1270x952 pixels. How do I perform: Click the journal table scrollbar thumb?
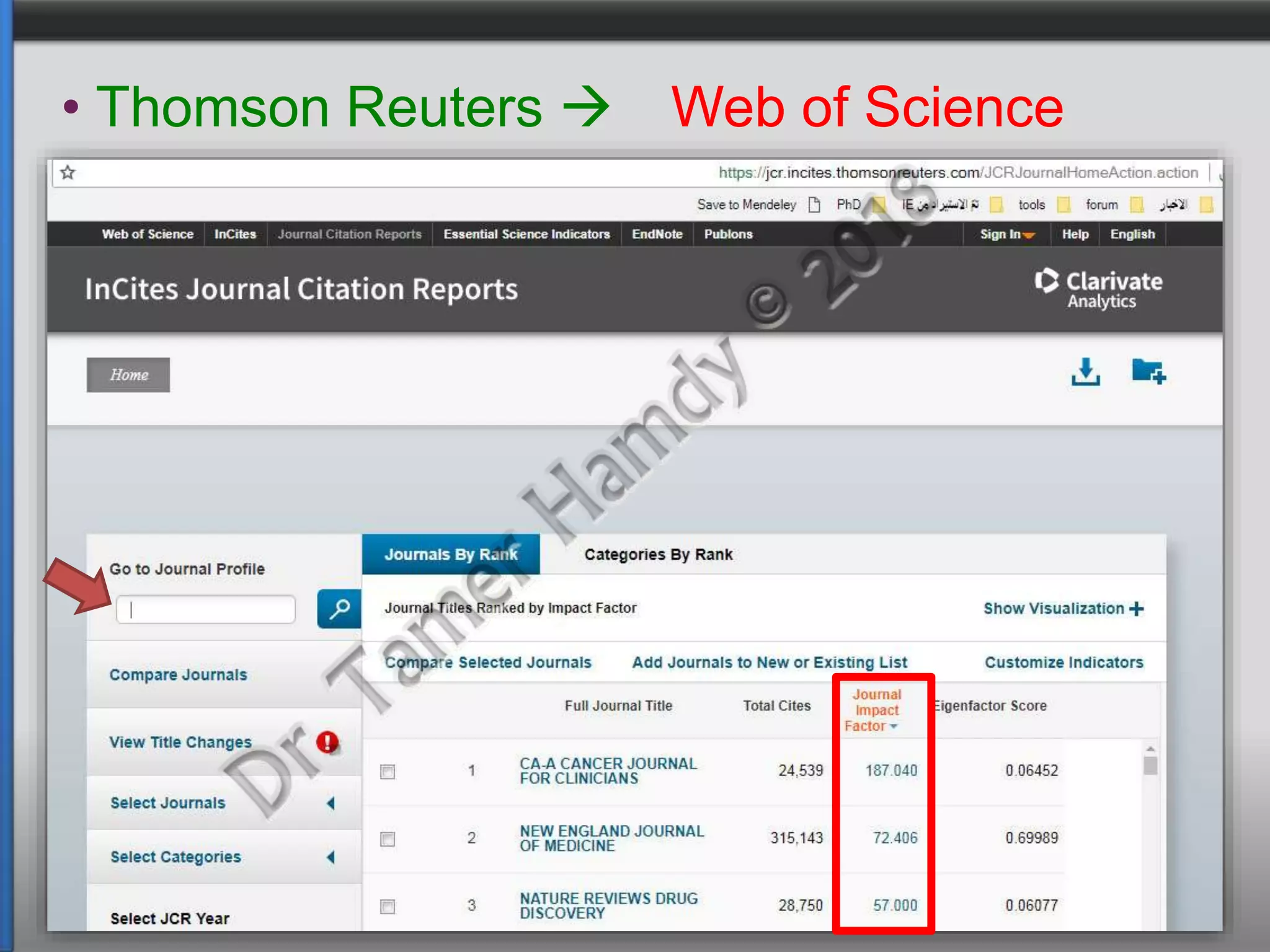coord(1150,766)
